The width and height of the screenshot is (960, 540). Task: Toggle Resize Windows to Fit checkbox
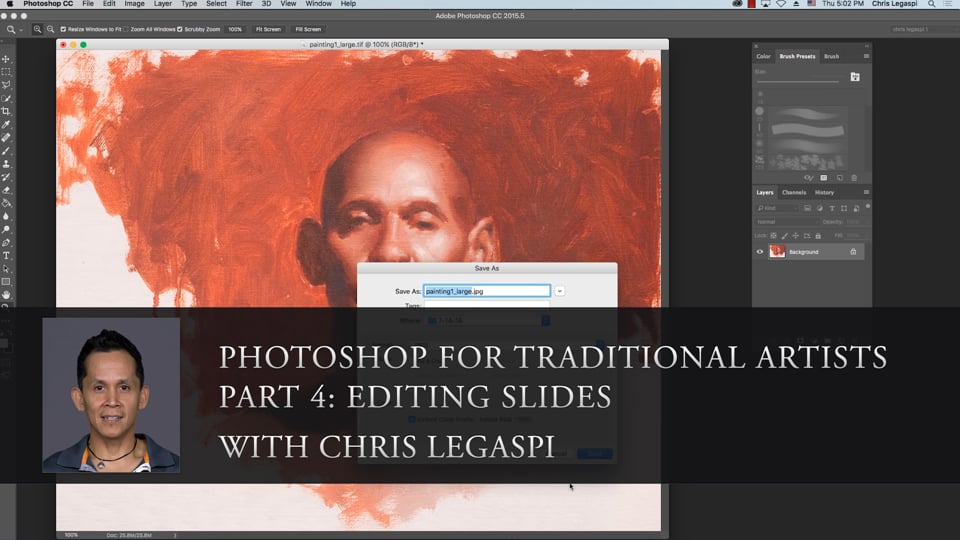[63, 29]
